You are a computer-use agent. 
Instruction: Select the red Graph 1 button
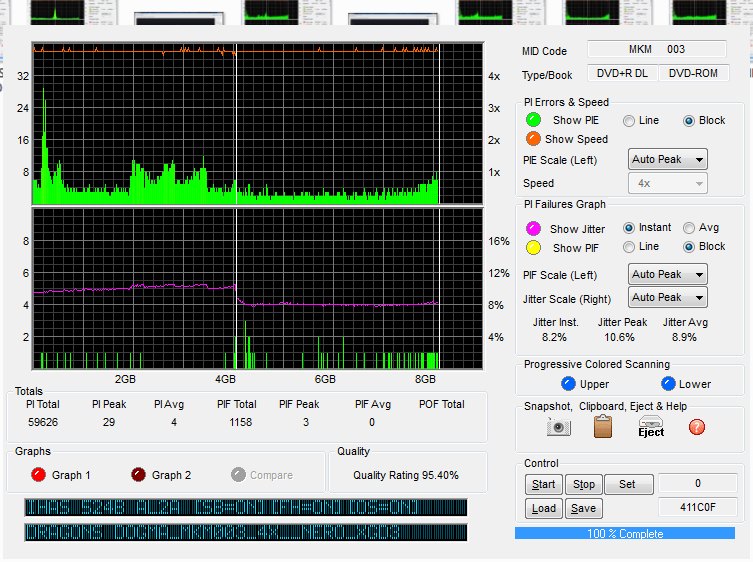coord(38,475)
